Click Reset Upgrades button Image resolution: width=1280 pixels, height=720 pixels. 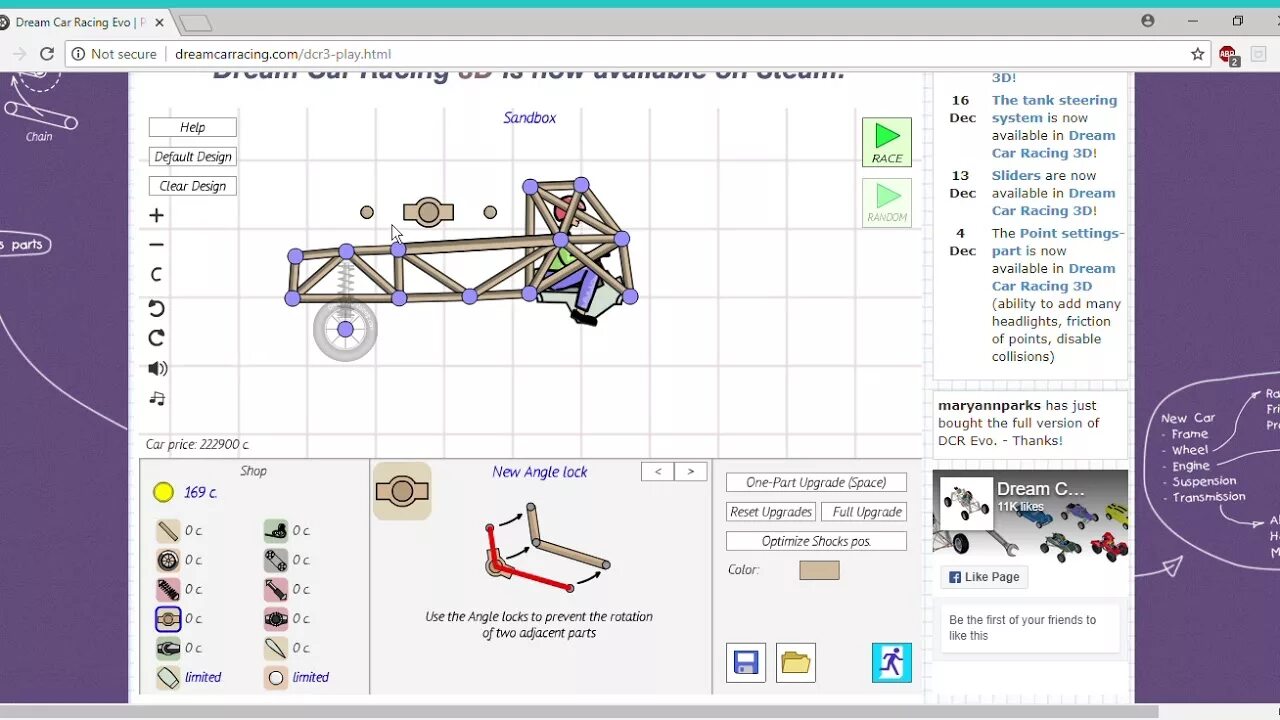click(771, 512)
